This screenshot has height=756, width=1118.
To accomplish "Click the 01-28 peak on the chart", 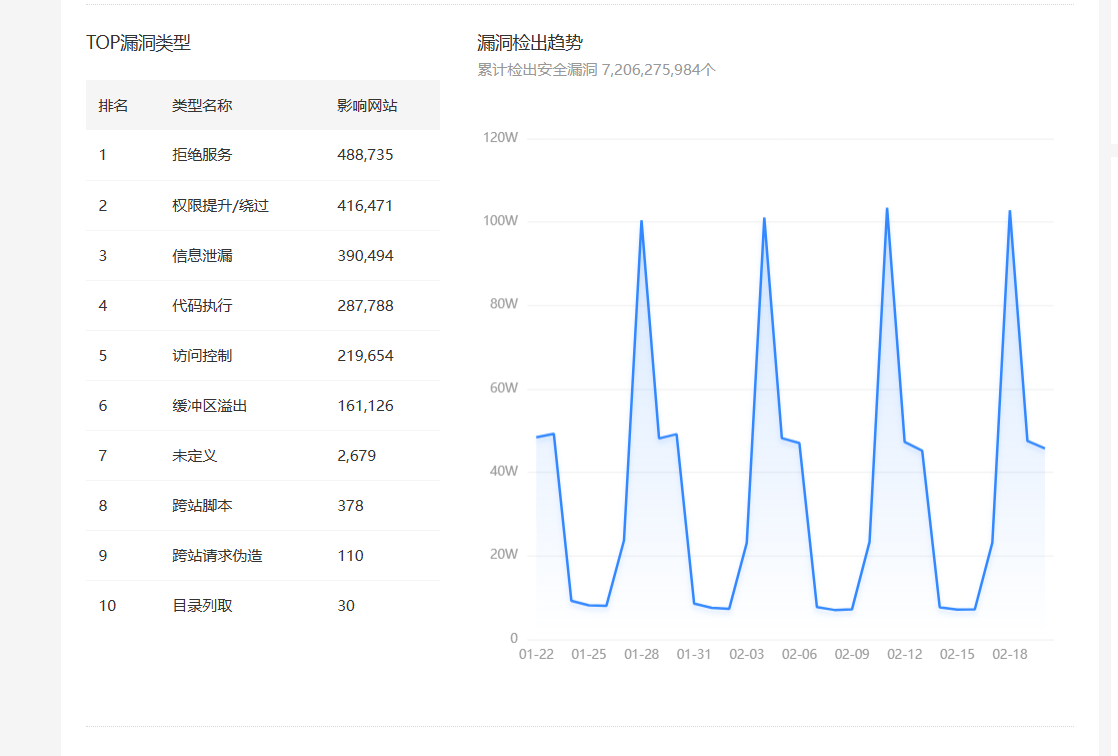I will 642,221.
